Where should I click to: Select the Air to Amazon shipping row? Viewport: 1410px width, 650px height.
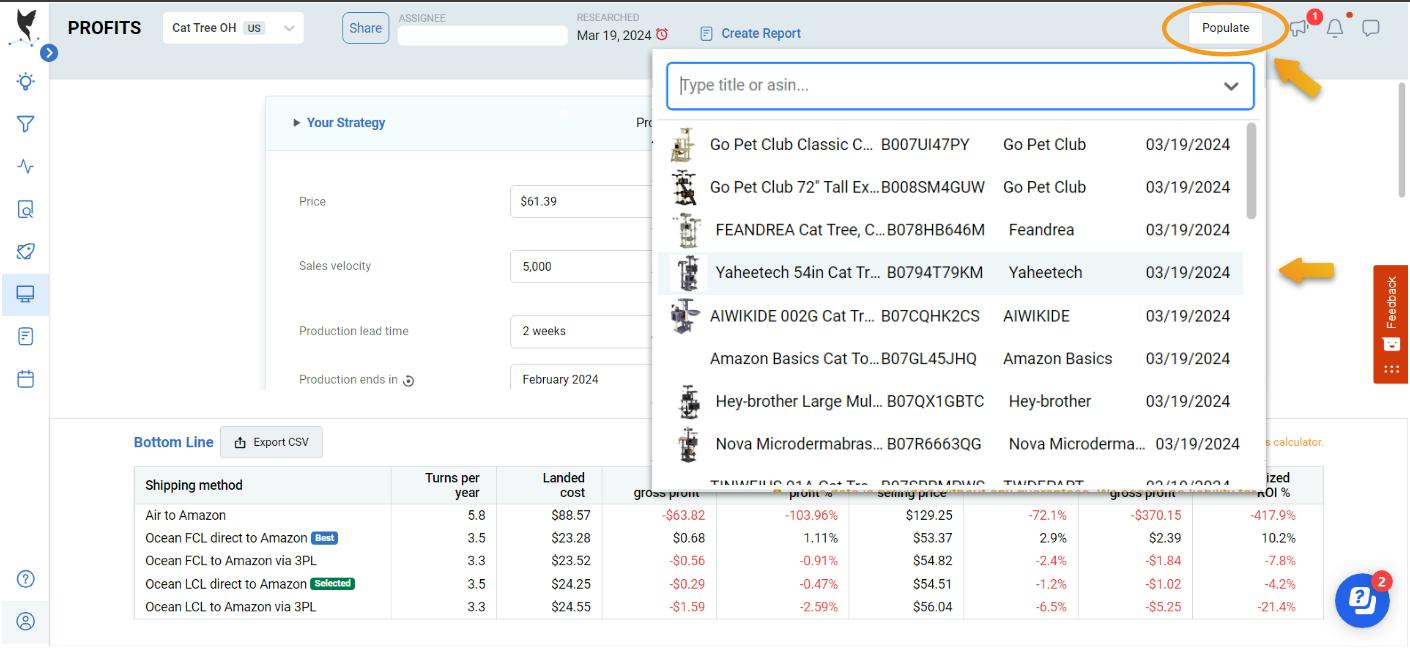(728, 516)
